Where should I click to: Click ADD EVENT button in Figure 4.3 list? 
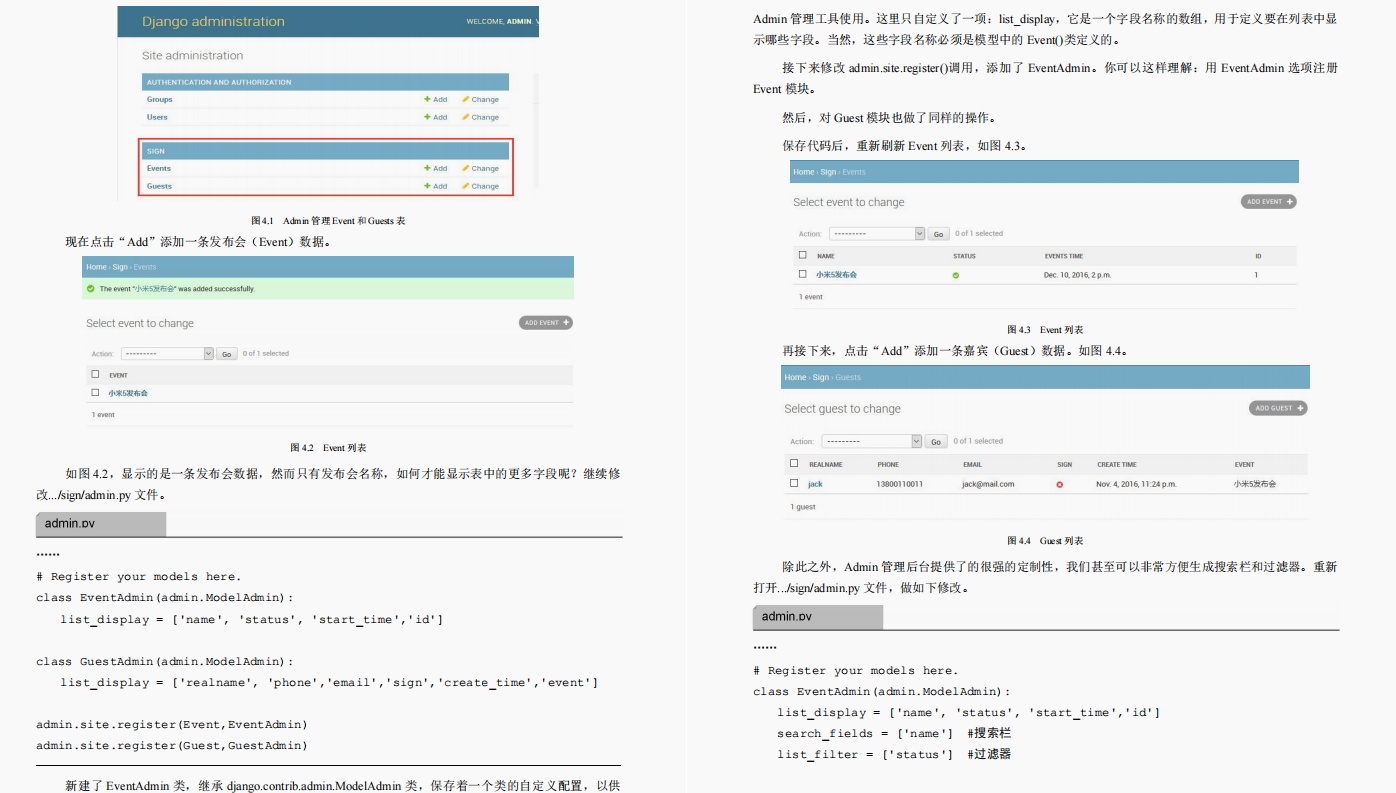1269,201
